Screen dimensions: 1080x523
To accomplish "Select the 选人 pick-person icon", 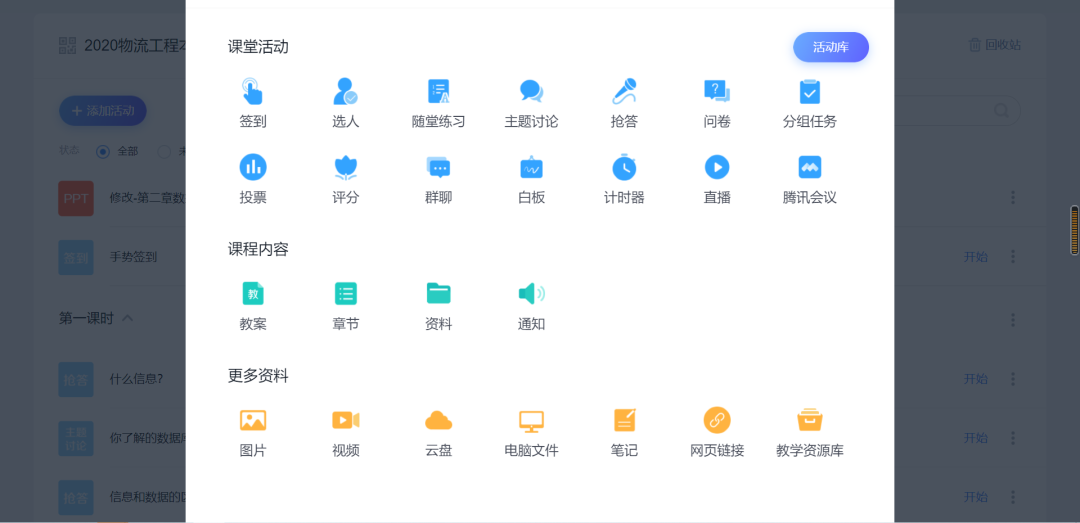I will coord(345,92).
